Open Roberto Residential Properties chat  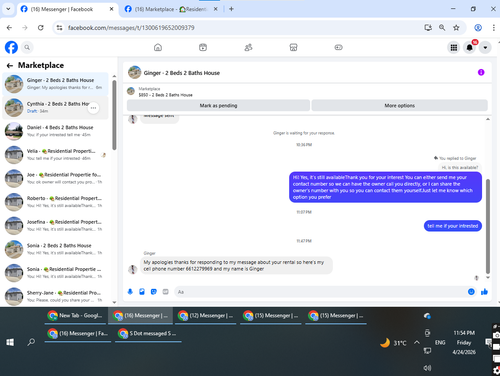[x=55, y=202]
